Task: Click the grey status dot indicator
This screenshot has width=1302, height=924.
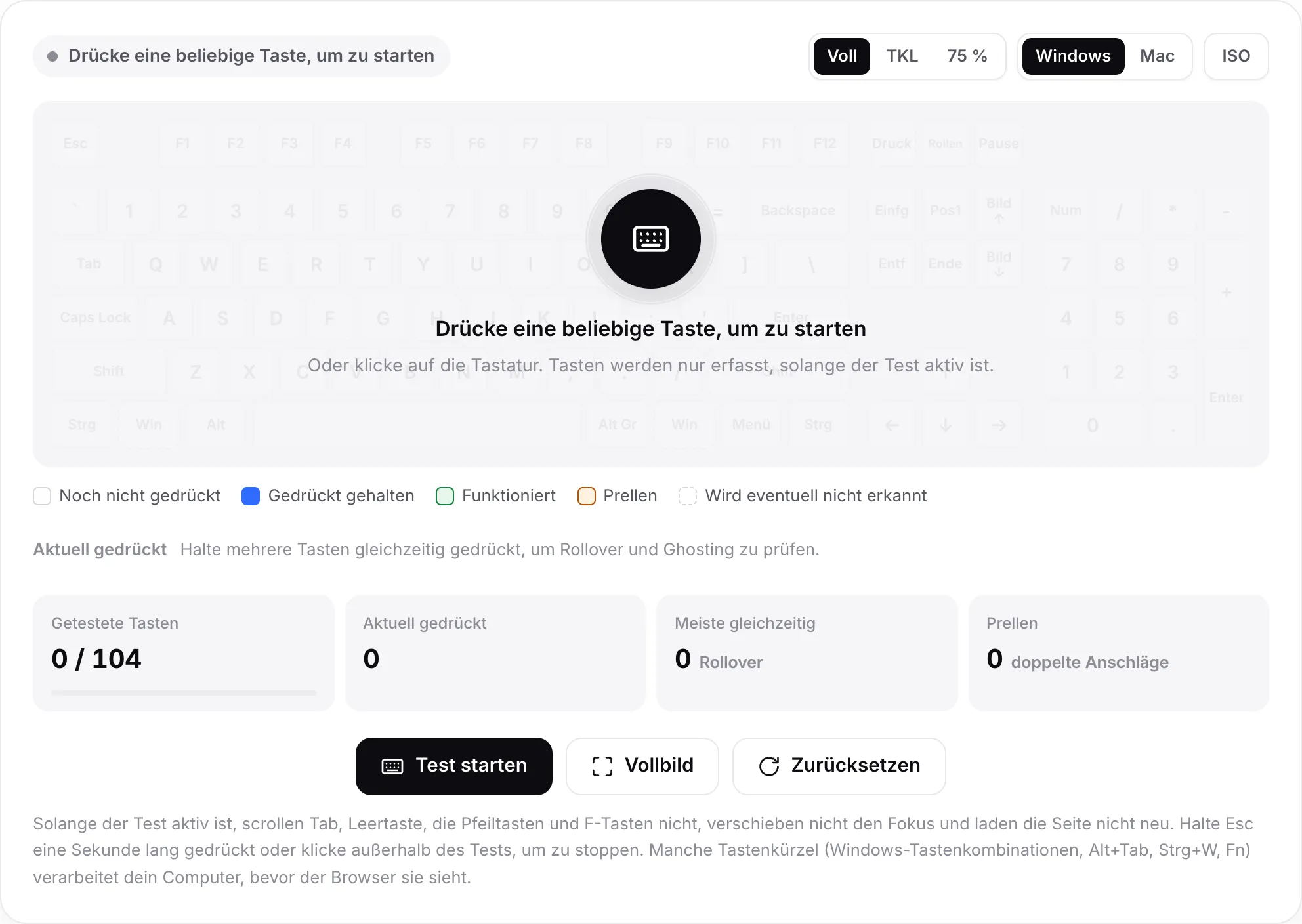Action: [x=52, y=56]
